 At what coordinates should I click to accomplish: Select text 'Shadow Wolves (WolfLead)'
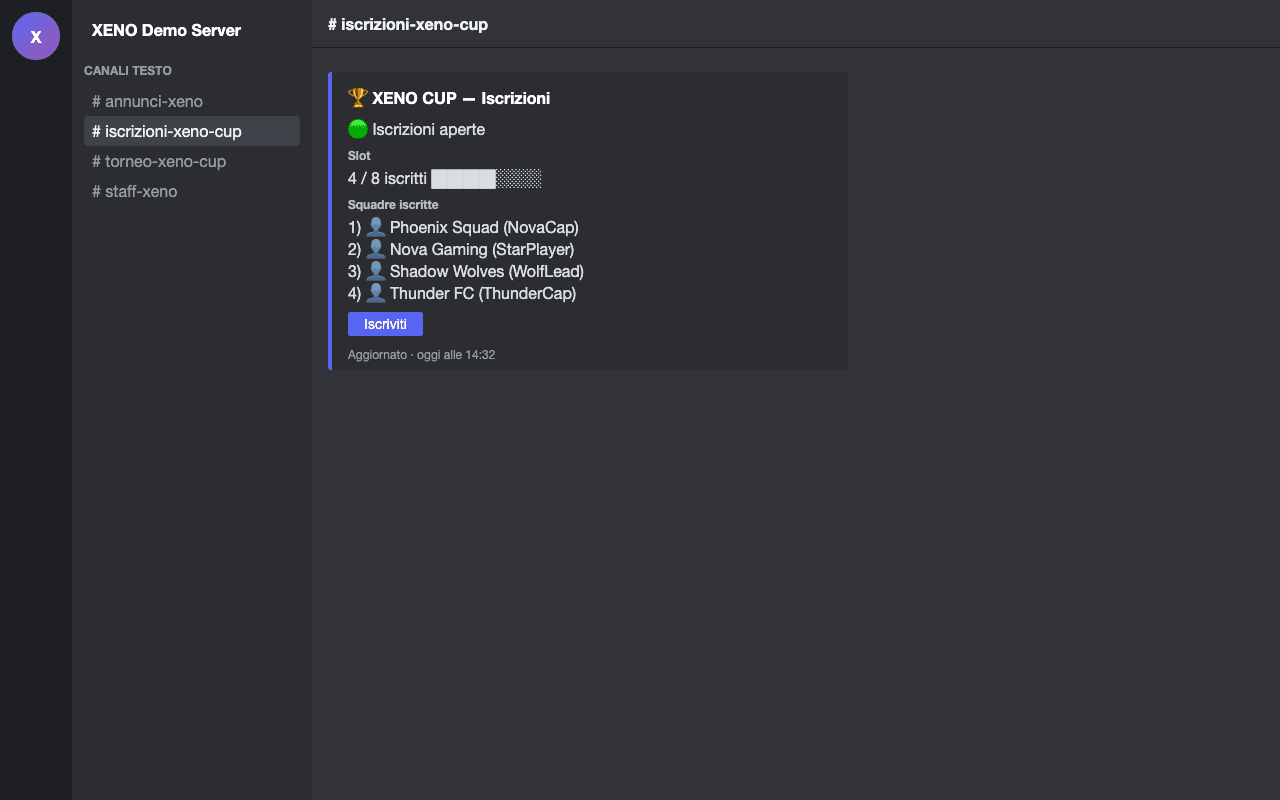tap(487, 271)
